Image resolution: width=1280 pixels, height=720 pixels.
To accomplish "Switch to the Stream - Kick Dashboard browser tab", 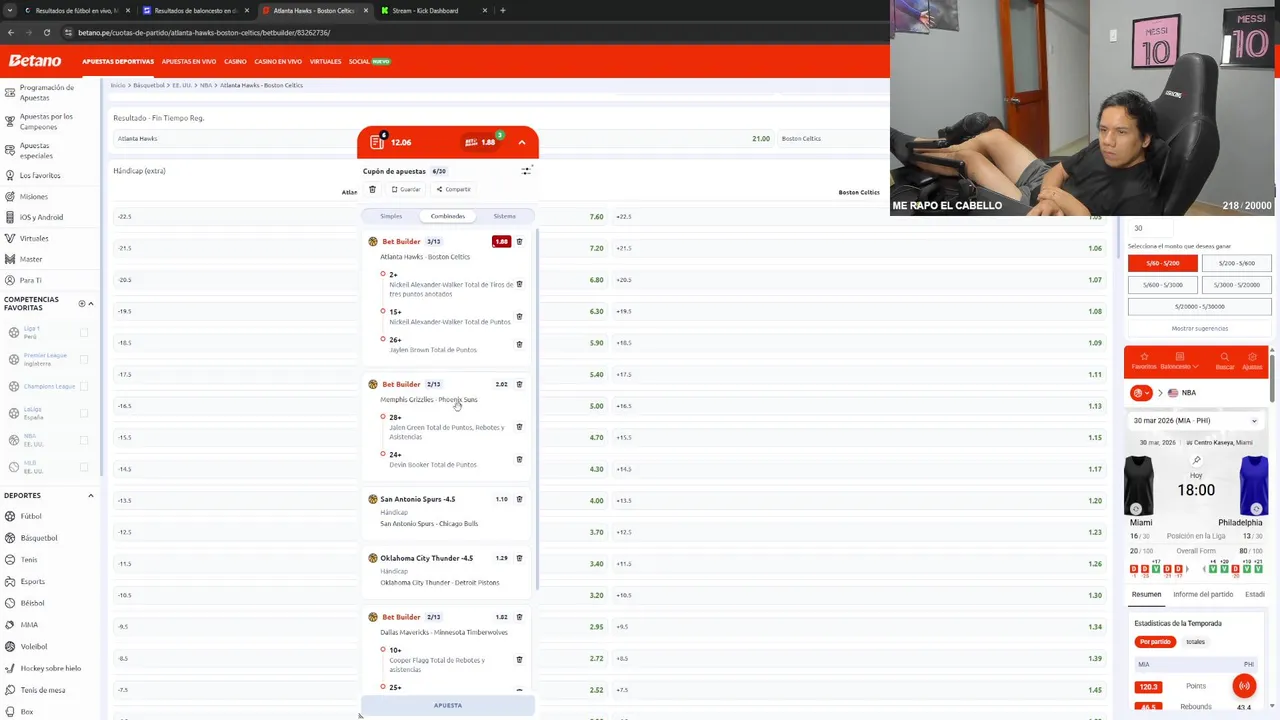I will coord(432,11).
